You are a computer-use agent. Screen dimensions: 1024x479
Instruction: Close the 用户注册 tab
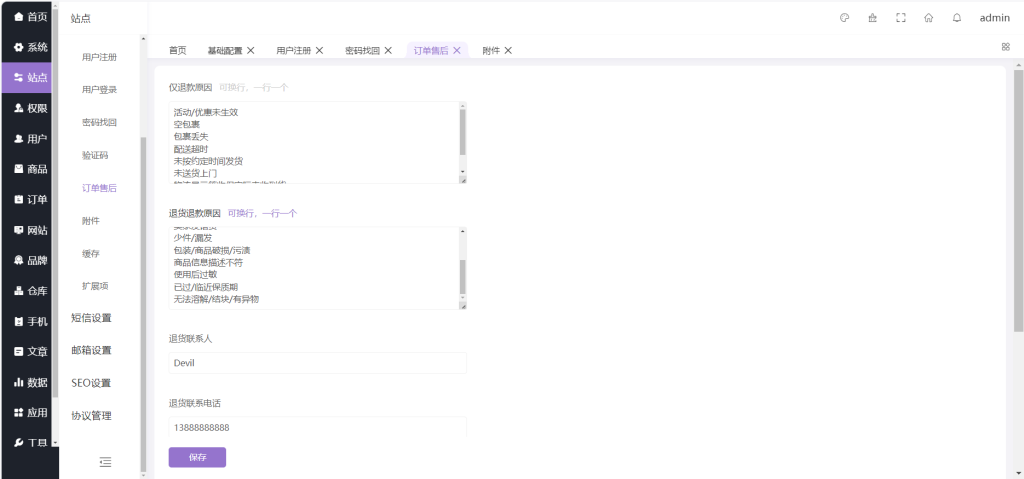click(x=319, y=50)
